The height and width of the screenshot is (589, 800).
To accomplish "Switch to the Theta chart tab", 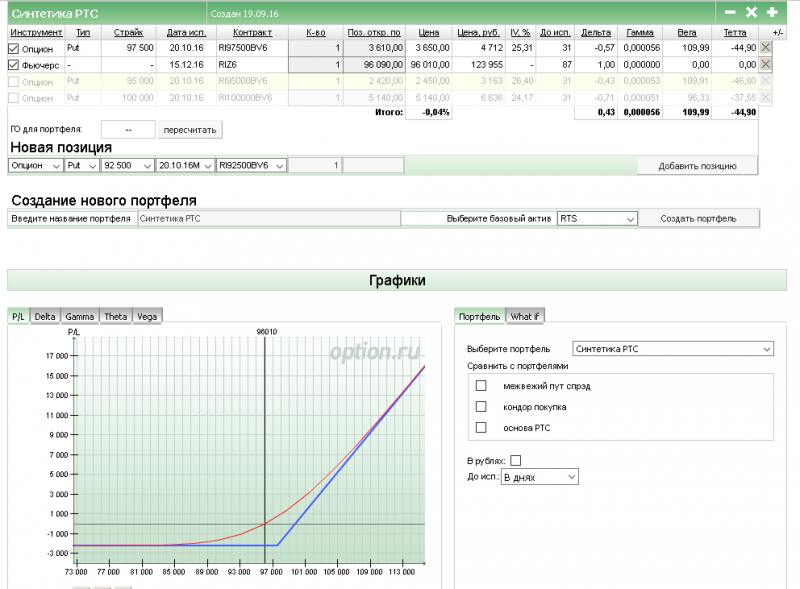I will pyautogui.click(x=115, y=316).
